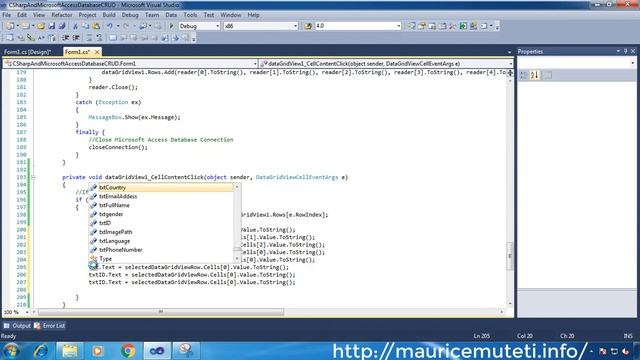Open the active files list dropdown arrow
Viewport: 640px width, 360px height.
509,52
